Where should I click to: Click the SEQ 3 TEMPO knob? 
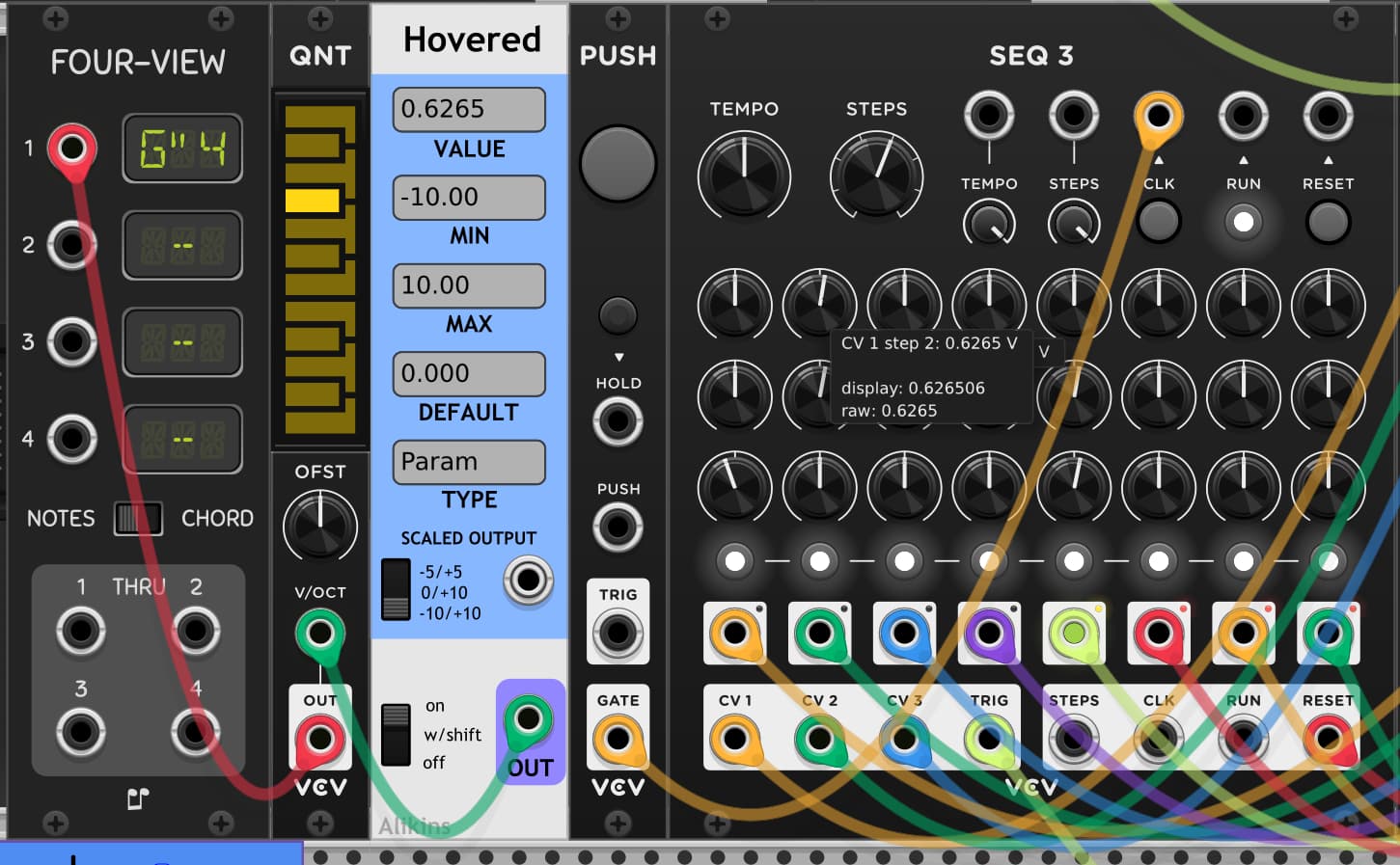(744, 176)
